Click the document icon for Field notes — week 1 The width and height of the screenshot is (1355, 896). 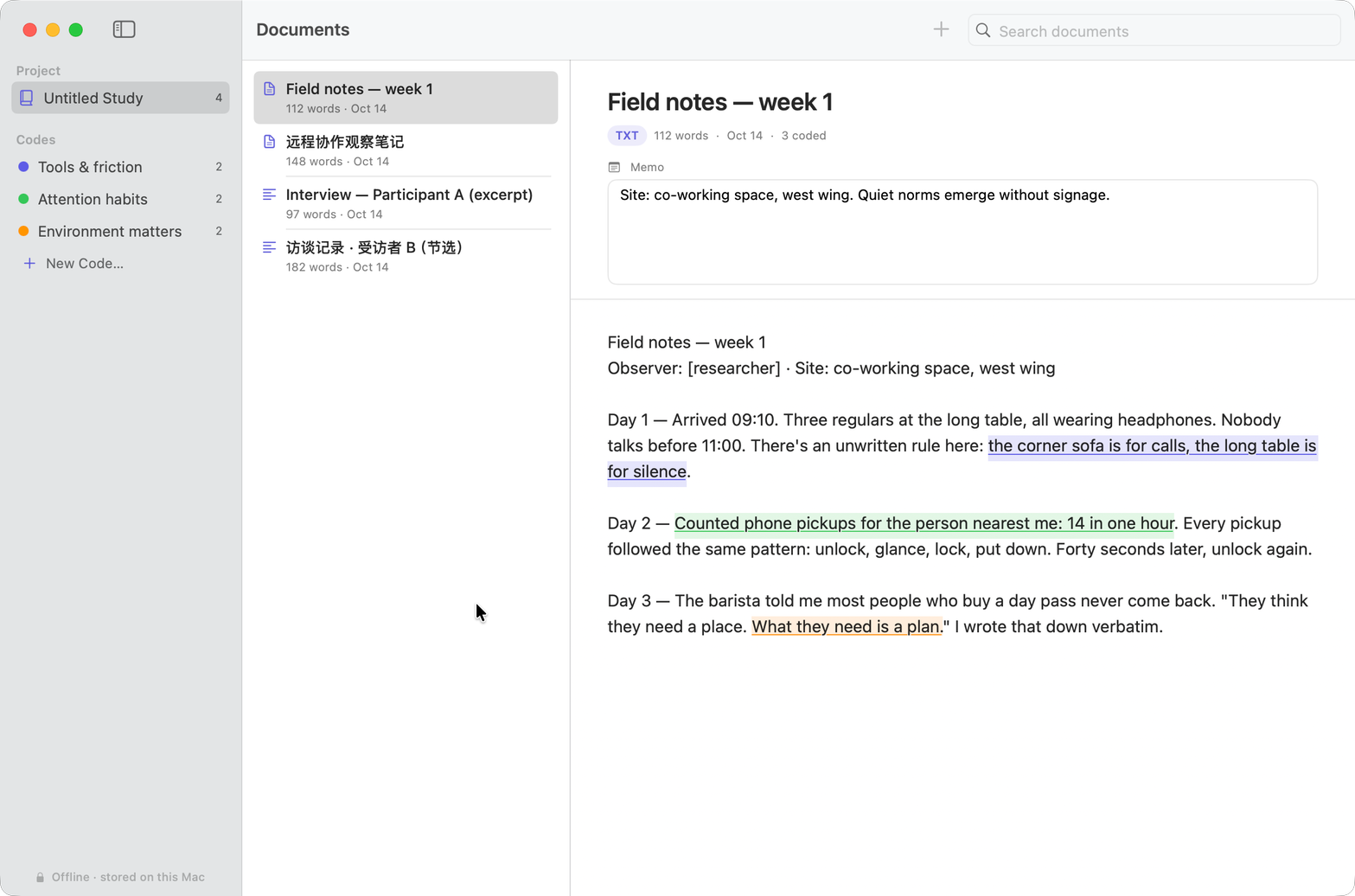(x=270, y=89)
